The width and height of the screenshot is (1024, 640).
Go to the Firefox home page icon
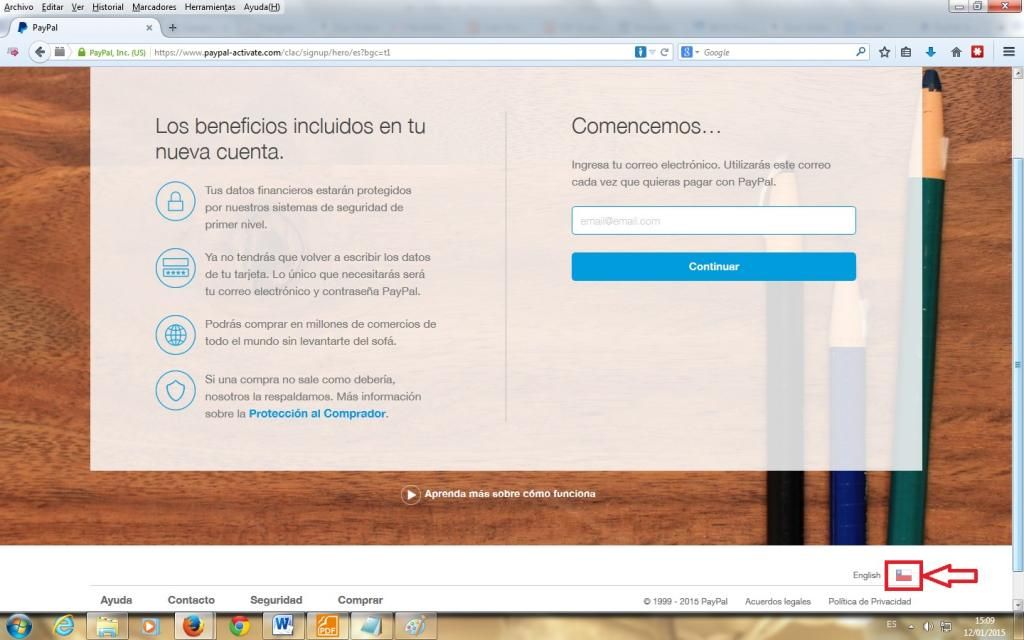pos(956,52)
